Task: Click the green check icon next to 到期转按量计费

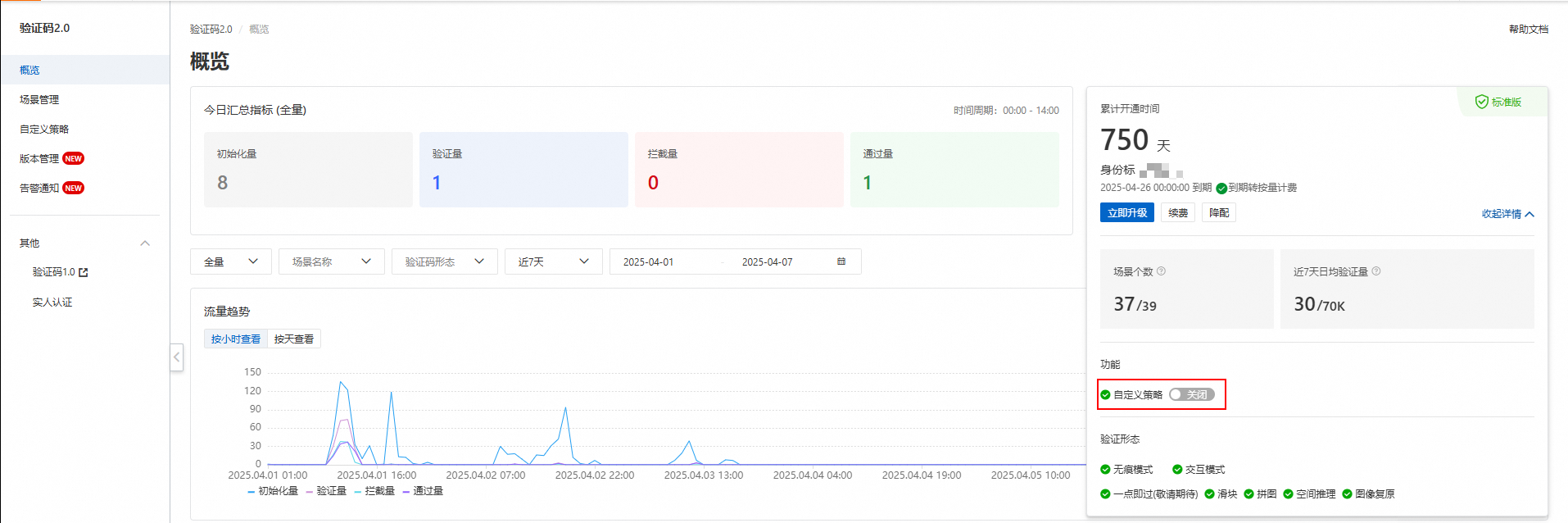Action: point(1221,189)
